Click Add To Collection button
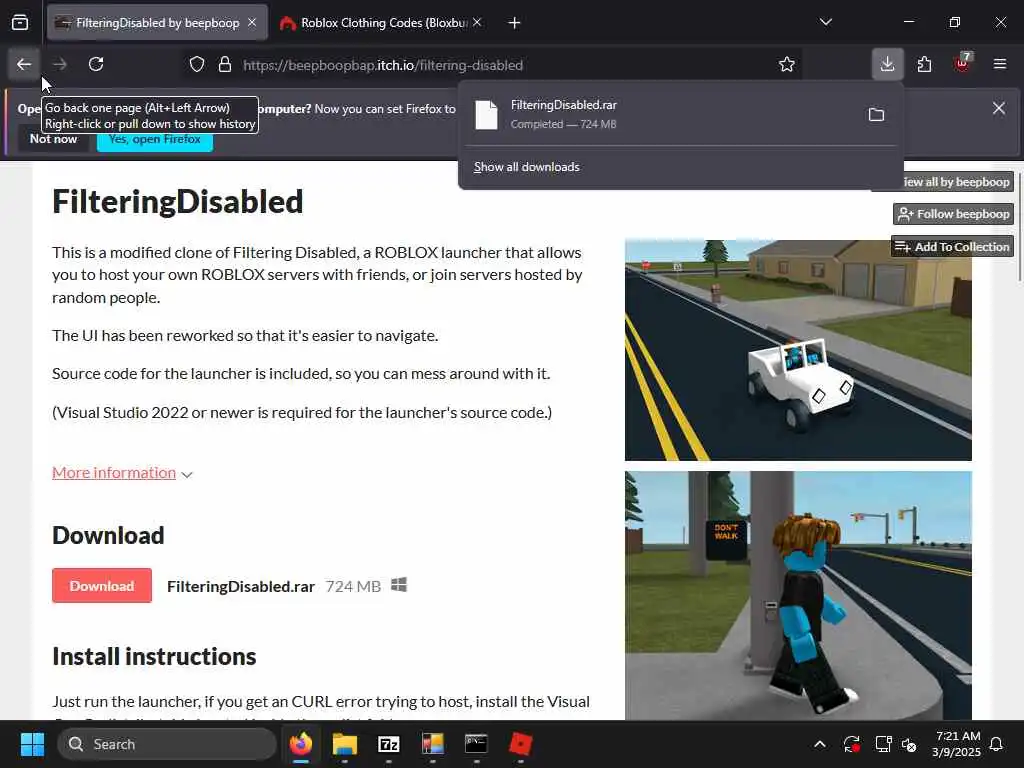This screenshot has width=1024, height=768. pos(952,247)
